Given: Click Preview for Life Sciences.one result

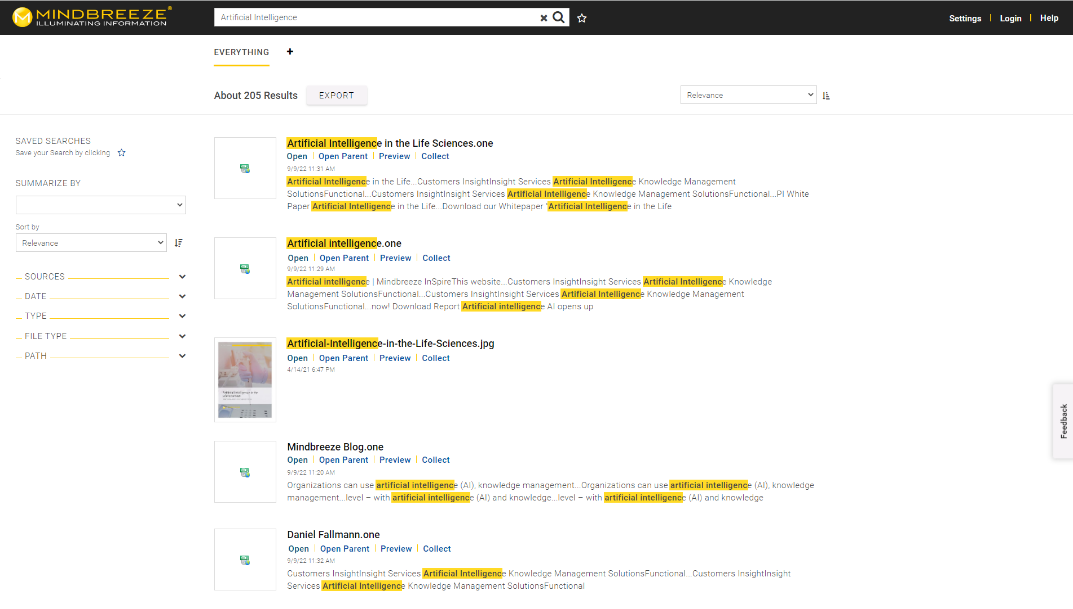Looking at the screenshot, I should coord(395,157).
